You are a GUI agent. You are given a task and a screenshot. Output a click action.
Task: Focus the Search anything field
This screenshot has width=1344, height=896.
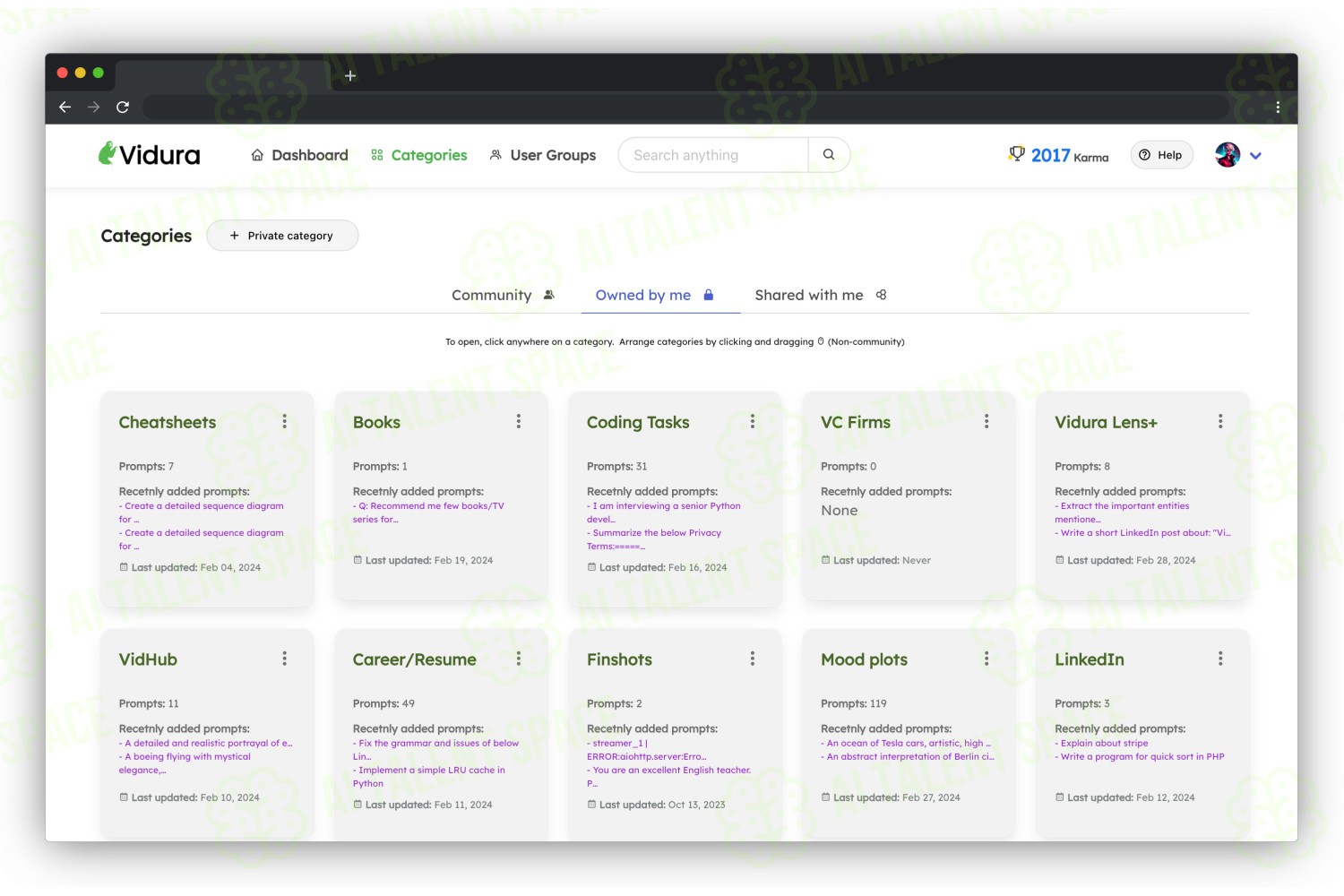713,155
